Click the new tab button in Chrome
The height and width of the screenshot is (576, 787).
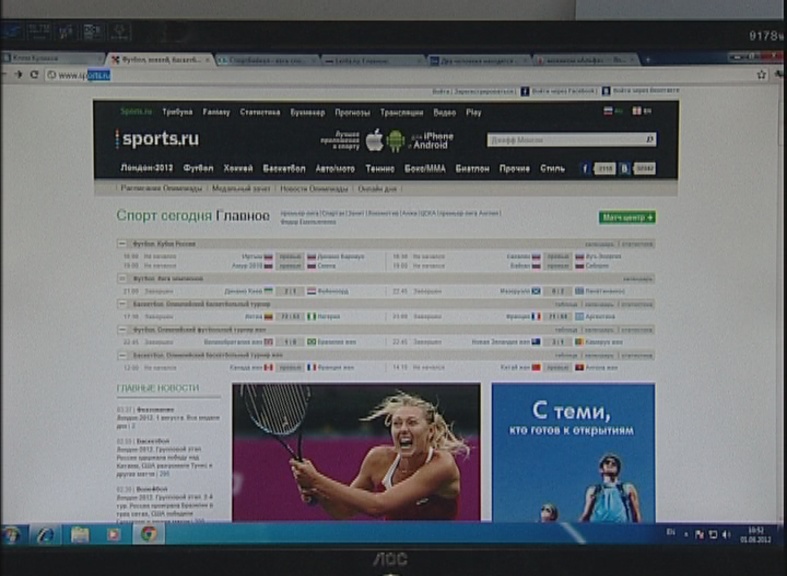click(x=648, y=60)
